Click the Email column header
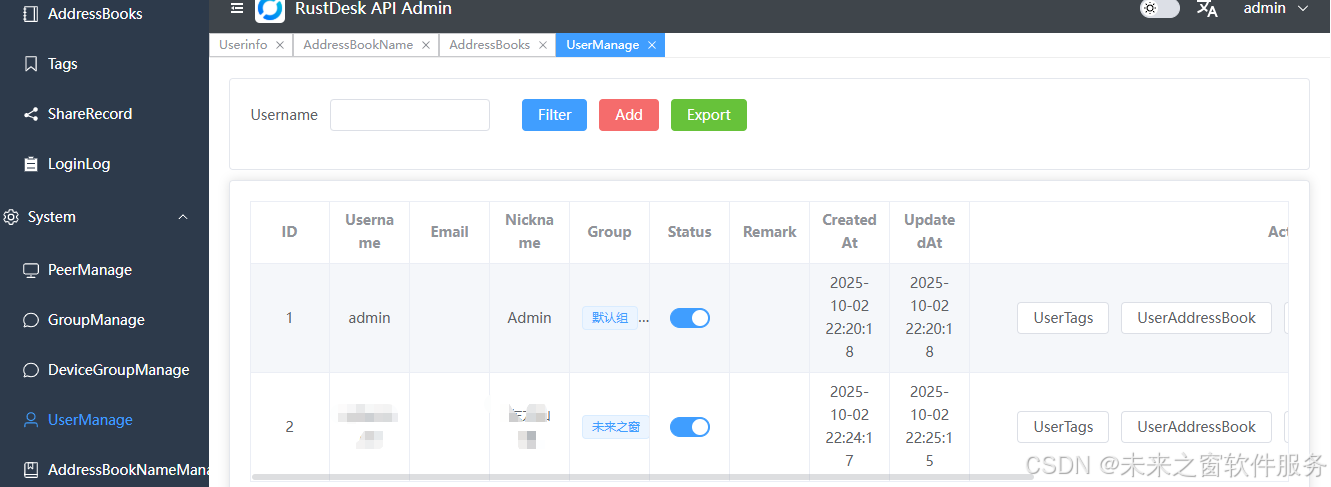The width and height of the screenshot is (1331, 487). tap(450, 231)
